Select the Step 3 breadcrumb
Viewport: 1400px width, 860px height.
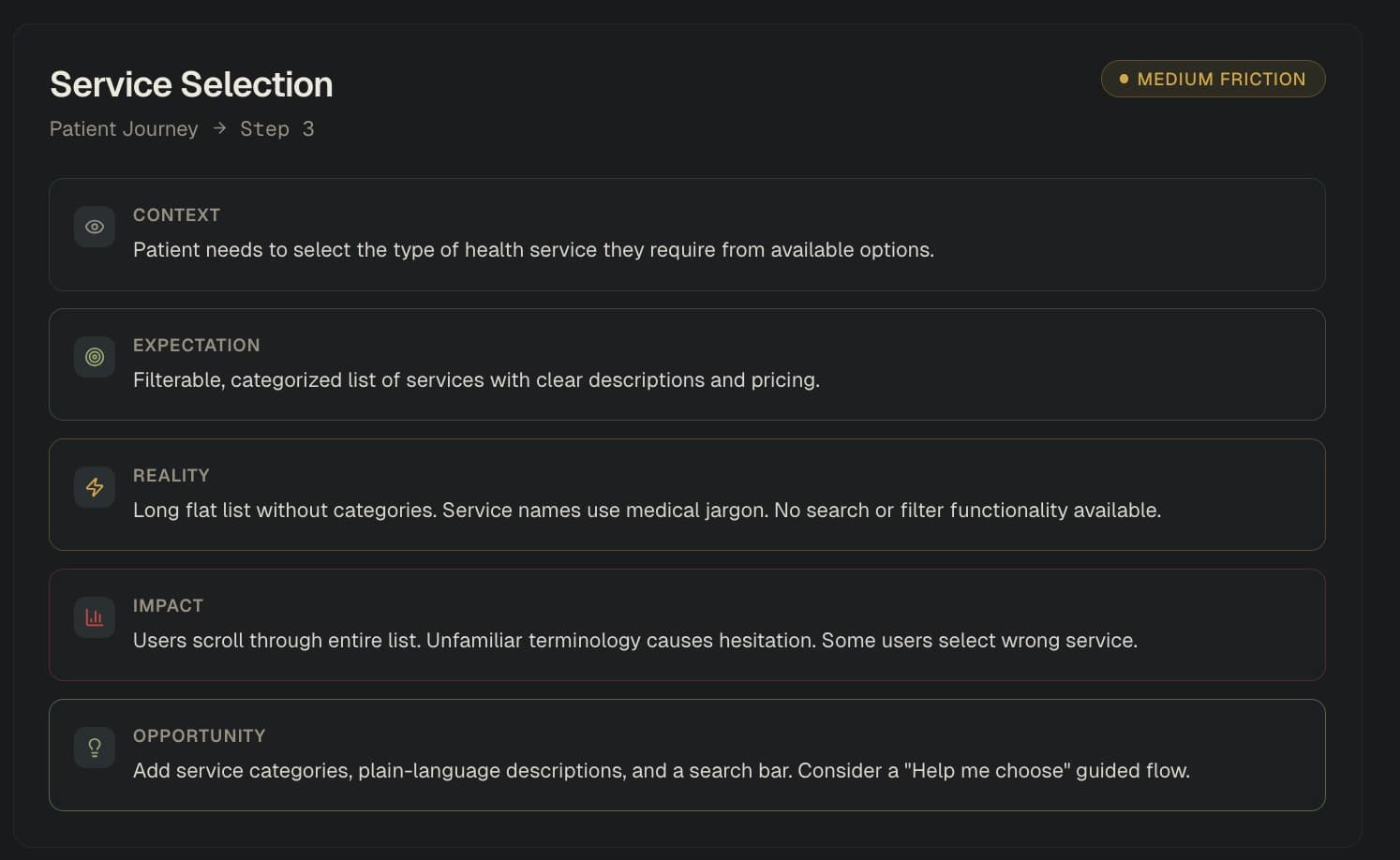[276, 128]
